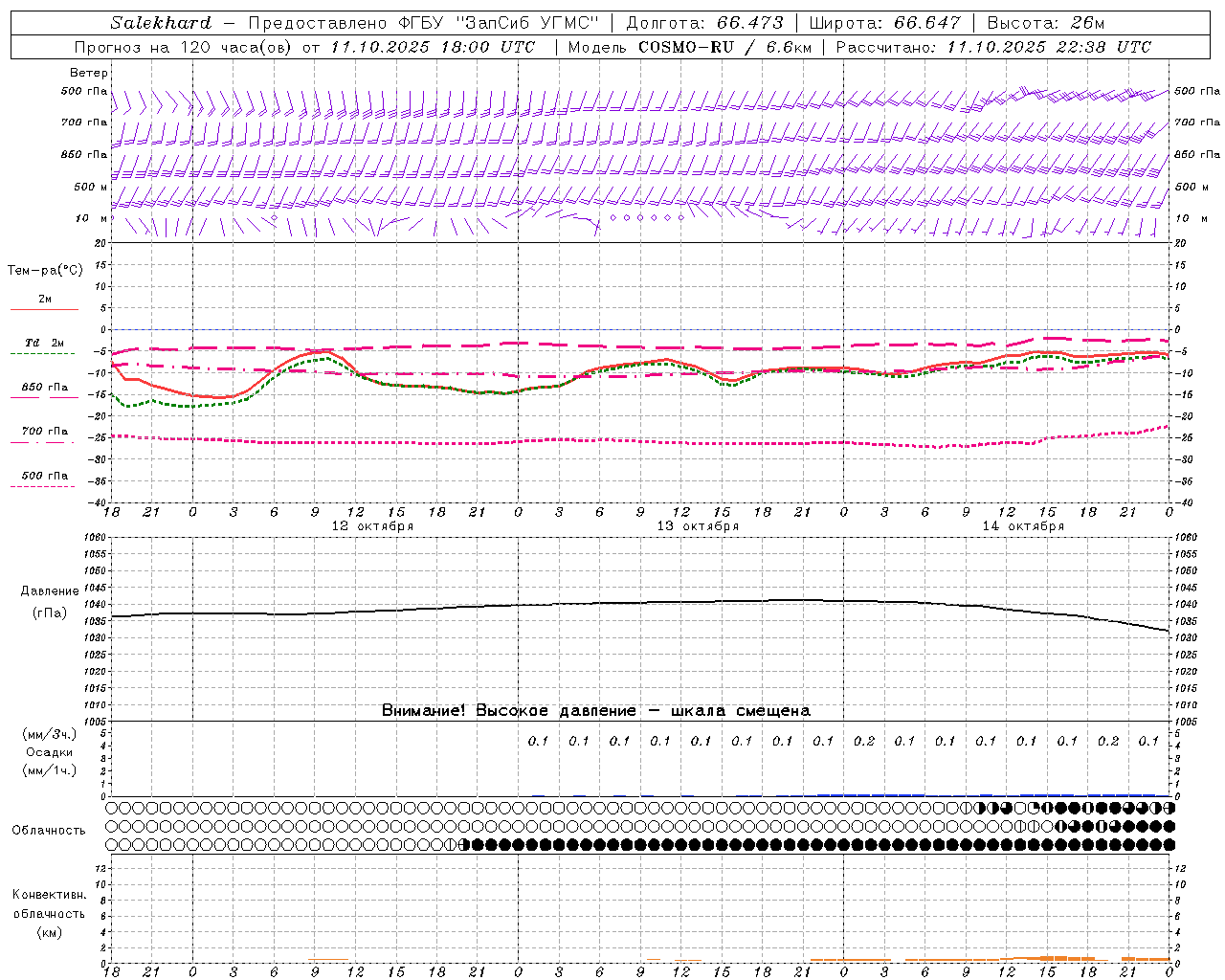The height and width of the screenshot is (980, 1225).
Task: Select the "Рассчитано: 11.10.2025 22:38 UTC" timestamp
Action: click(x=993, y=47)
